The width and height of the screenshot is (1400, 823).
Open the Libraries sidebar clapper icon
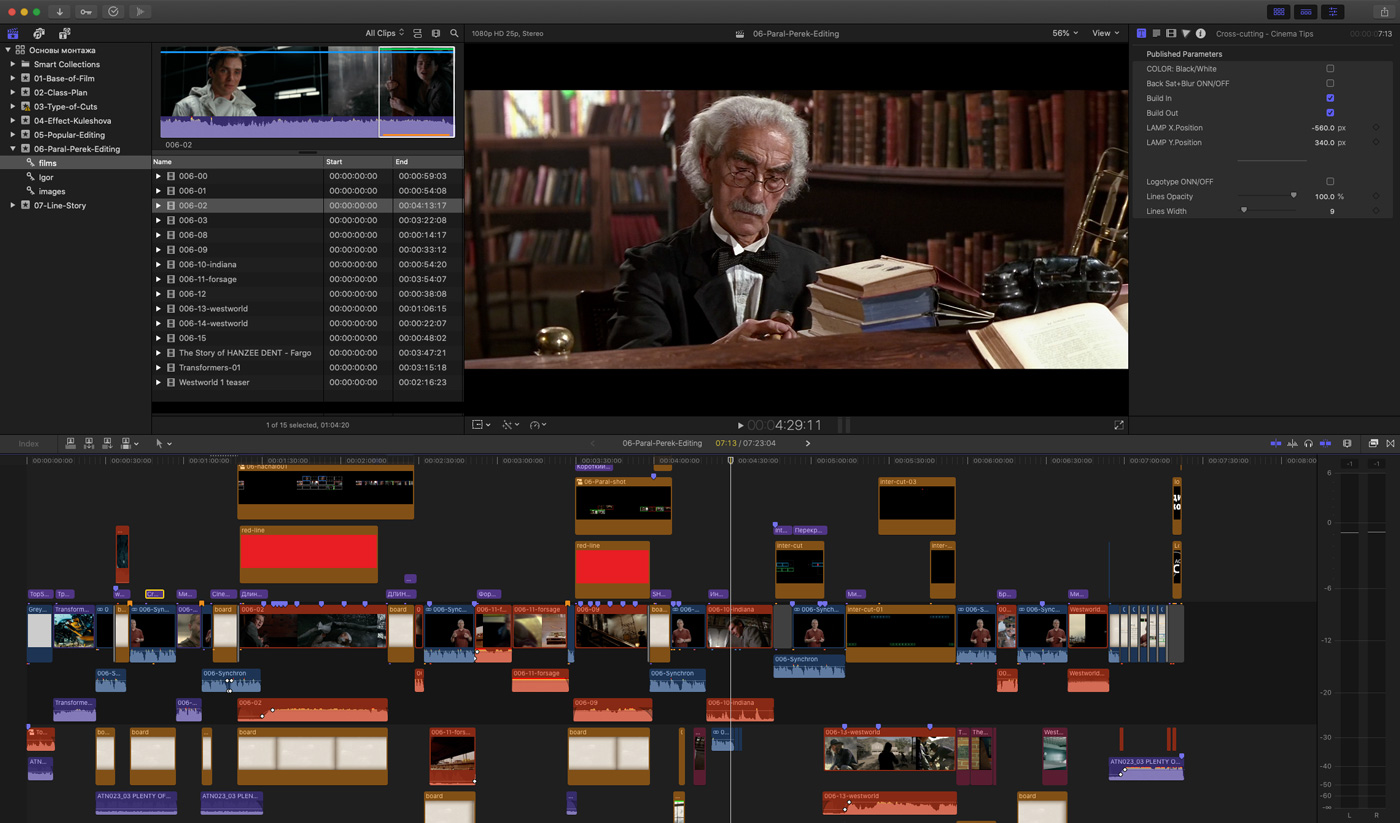[13, 33]
